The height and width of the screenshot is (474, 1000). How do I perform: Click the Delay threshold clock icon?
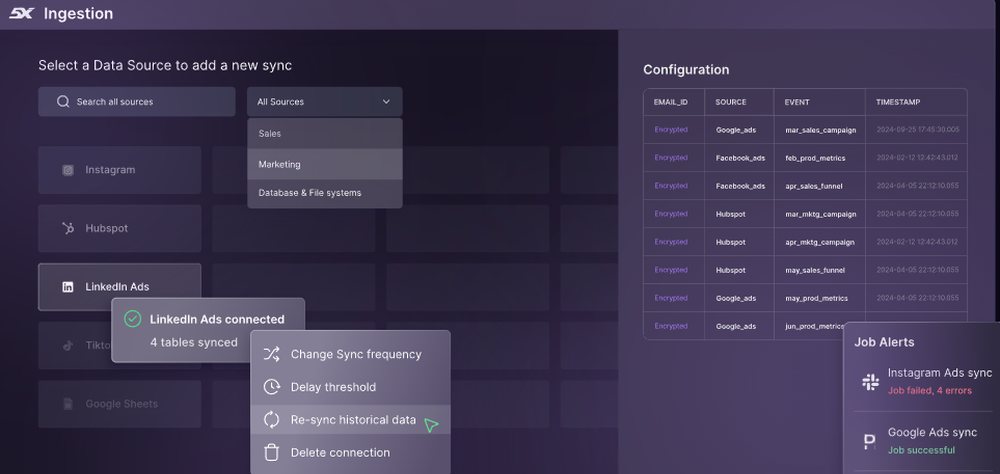click(x=272, y=387)
